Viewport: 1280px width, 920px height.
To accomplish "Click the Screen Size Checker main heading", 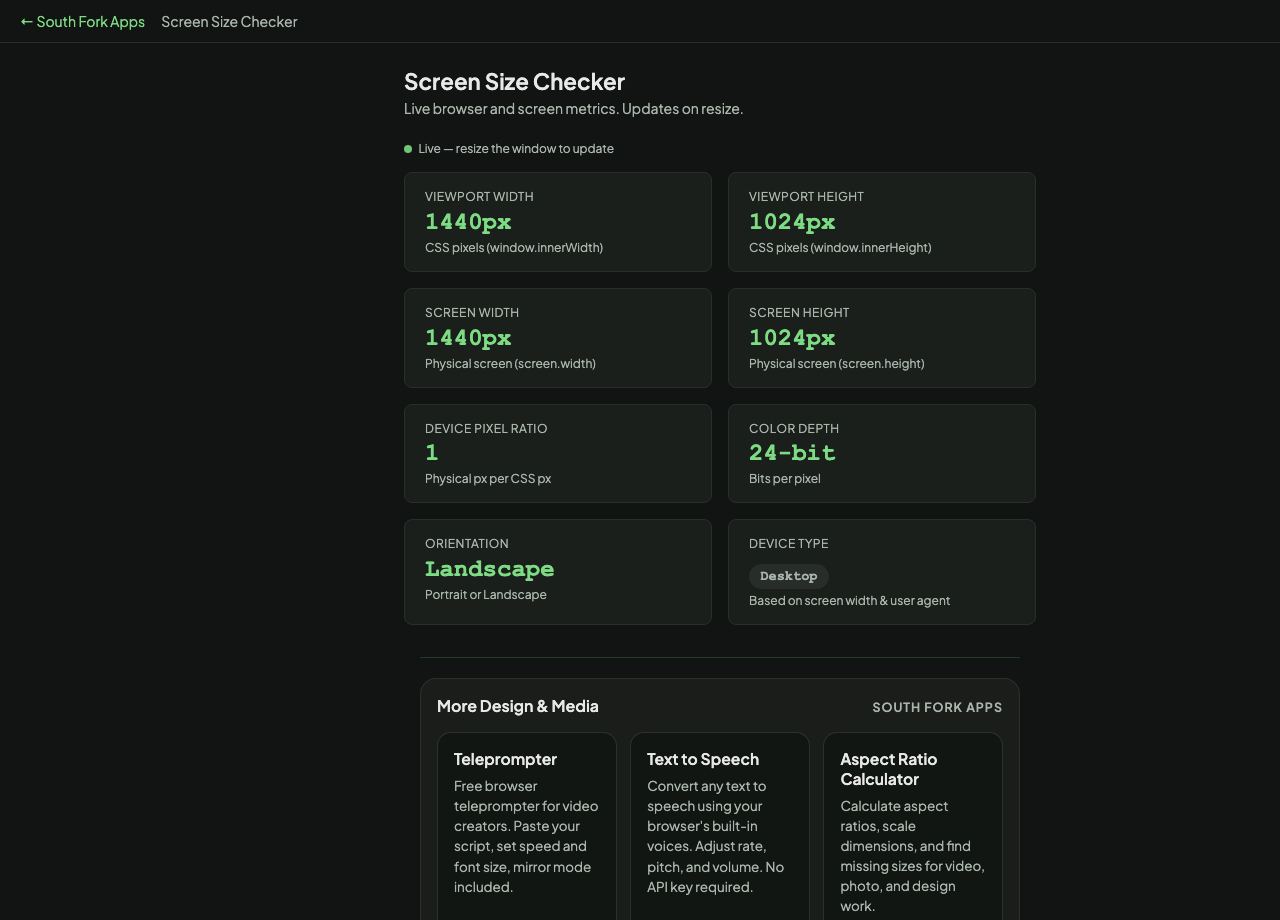I will [x=514, y=82].
